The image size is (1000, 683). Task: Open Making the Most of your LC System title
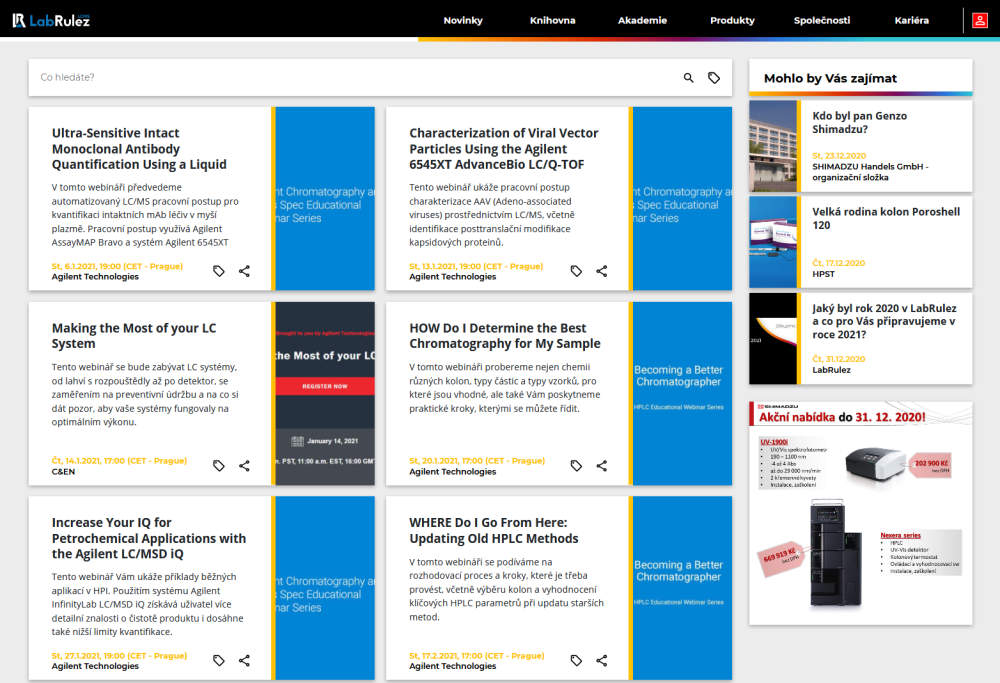[134, 335]
